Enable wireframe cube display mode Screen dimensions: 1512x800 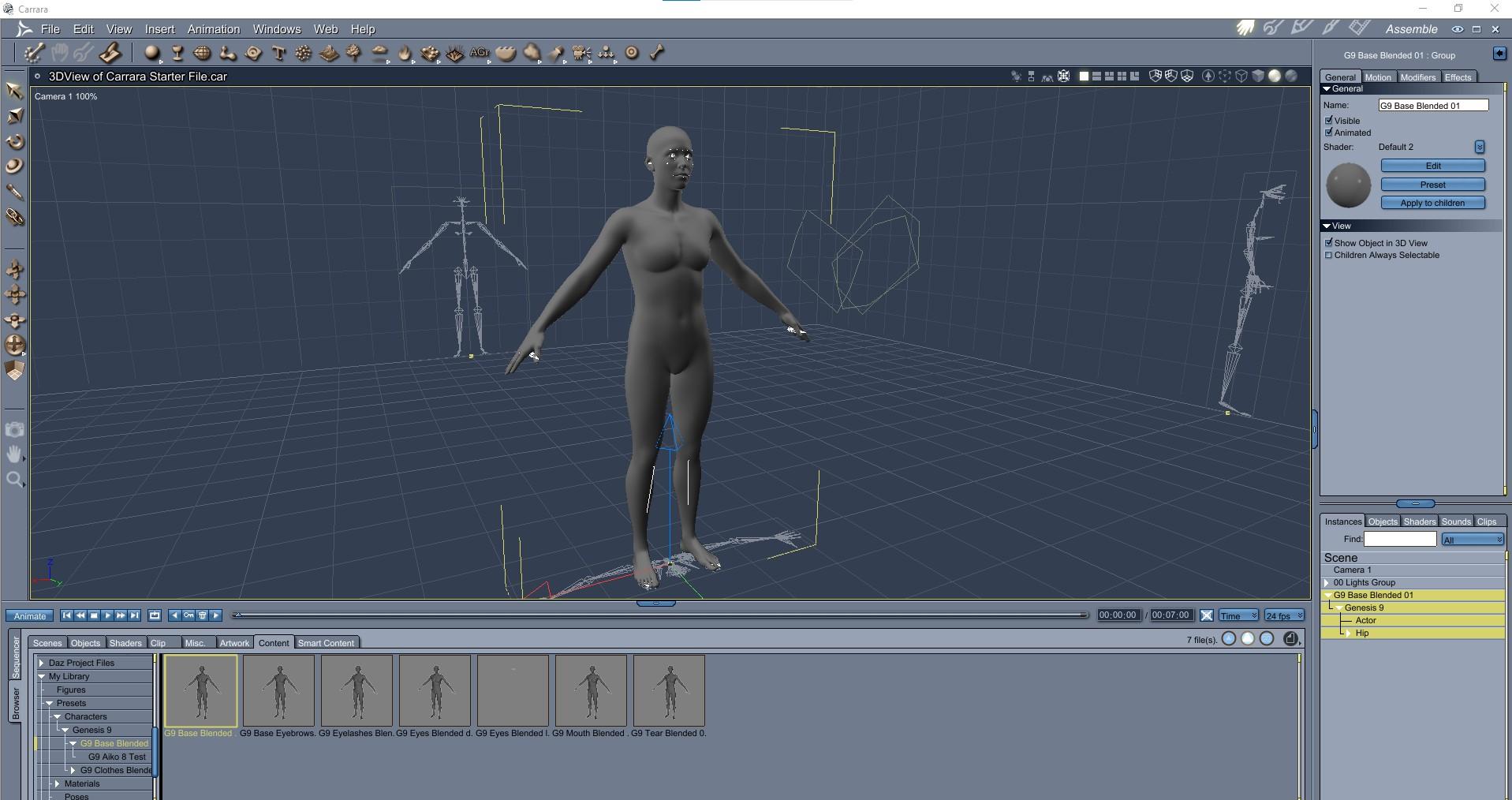pos(1241,77)
